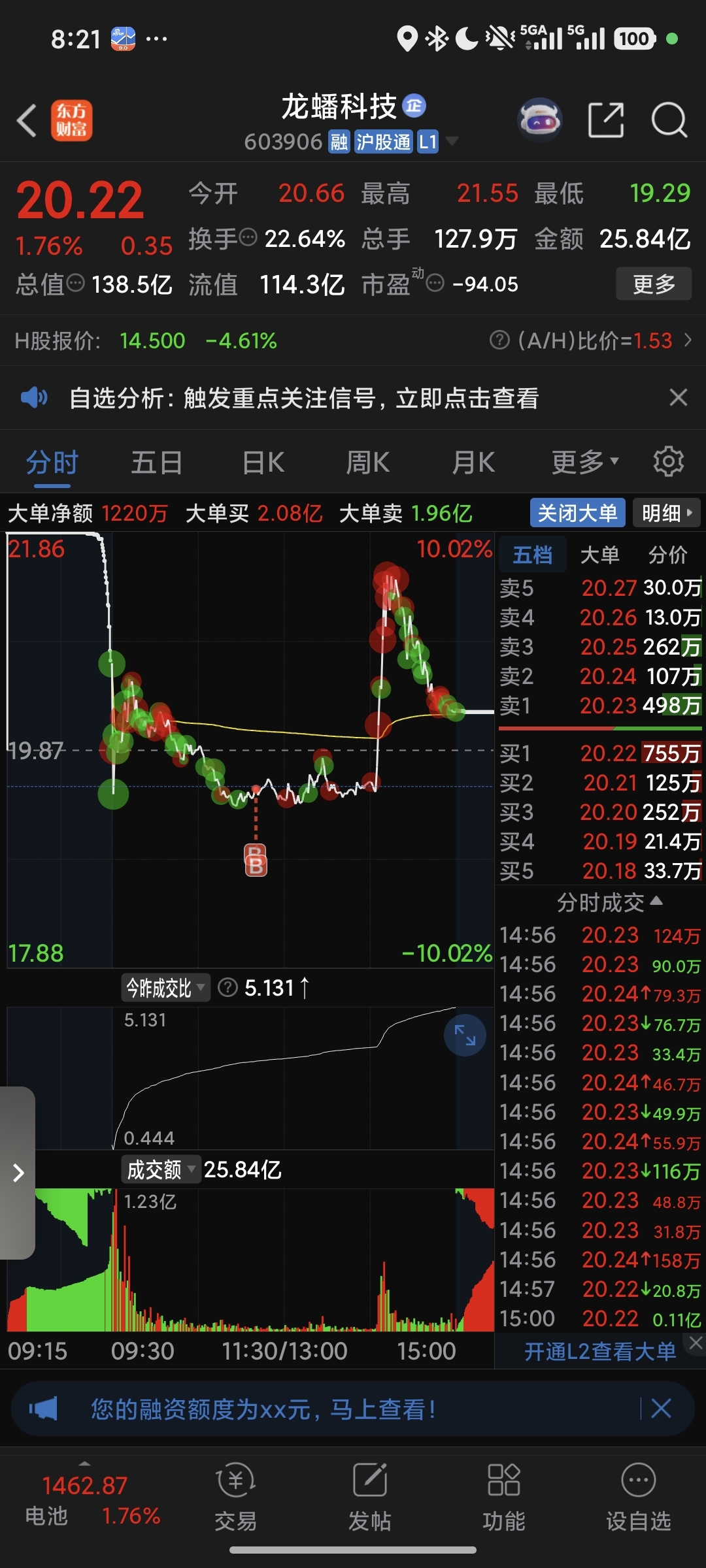Select the 买1 price 20.22 row
This screenshot has height=1568, width=706.
(x=600, y=753)
